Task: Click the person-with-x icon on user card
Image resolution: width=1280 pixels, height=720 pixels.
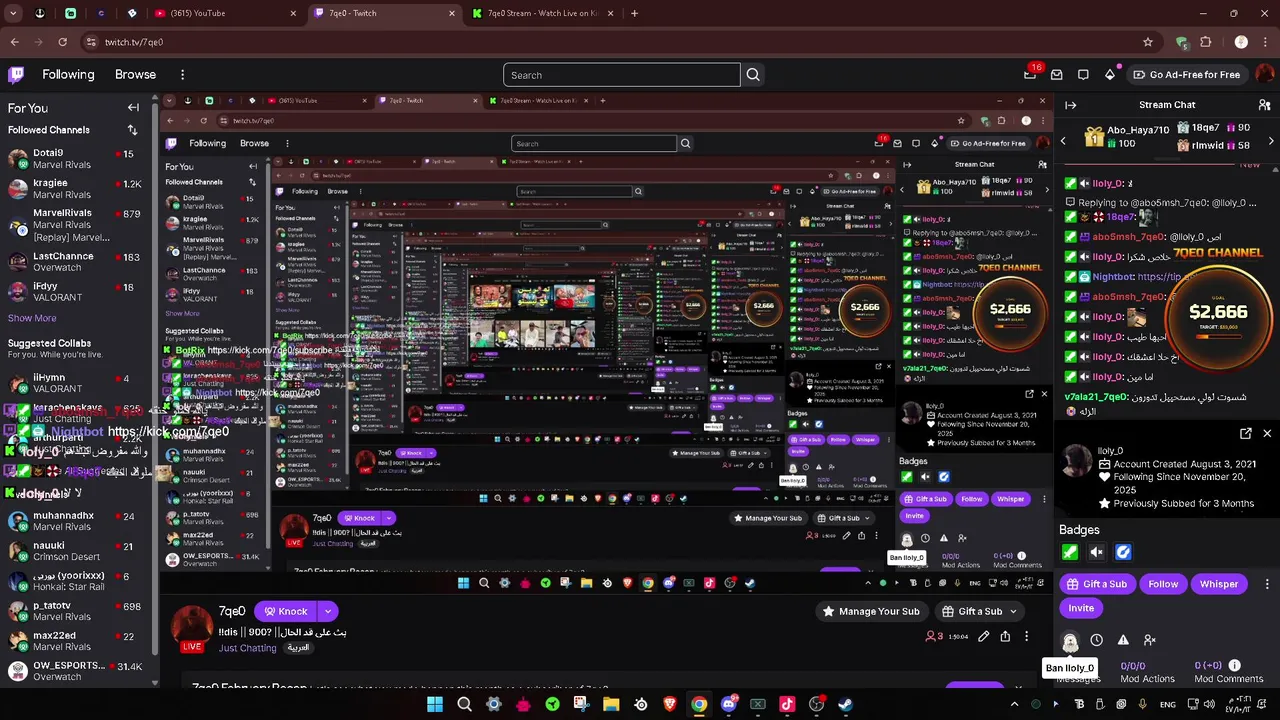Action: point(1150,640)
